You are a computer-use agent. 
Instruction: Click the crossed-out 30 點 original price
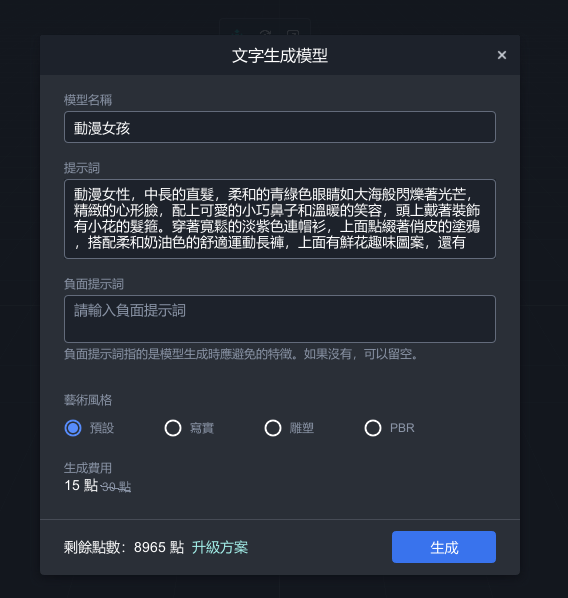pos(116,487)
